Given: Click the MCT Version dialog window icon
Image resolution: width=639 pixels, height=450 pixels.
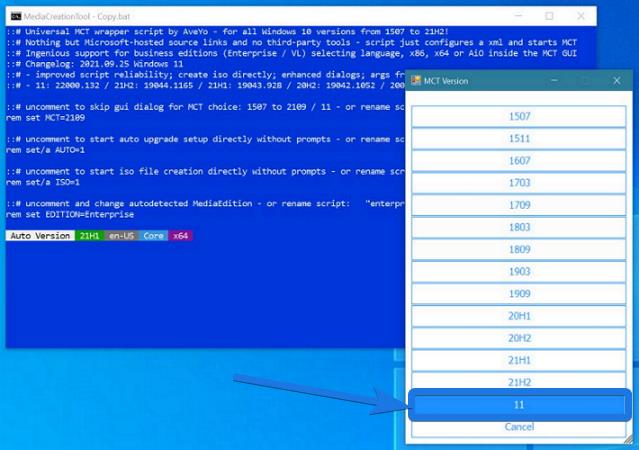Looking at the screenshot, I should click(x=416, y=80).
